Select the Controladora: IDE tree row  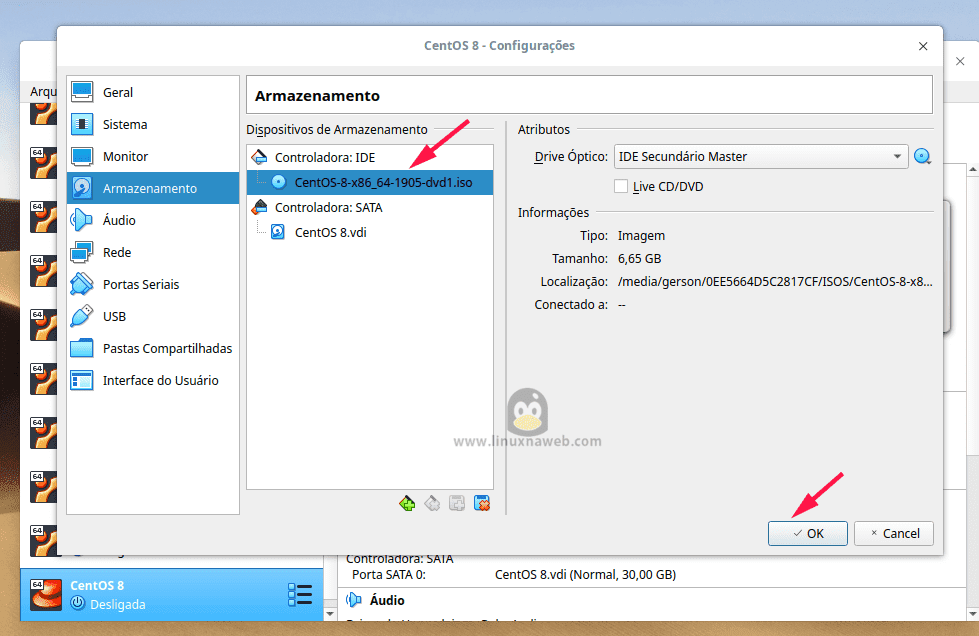point(370,157)
